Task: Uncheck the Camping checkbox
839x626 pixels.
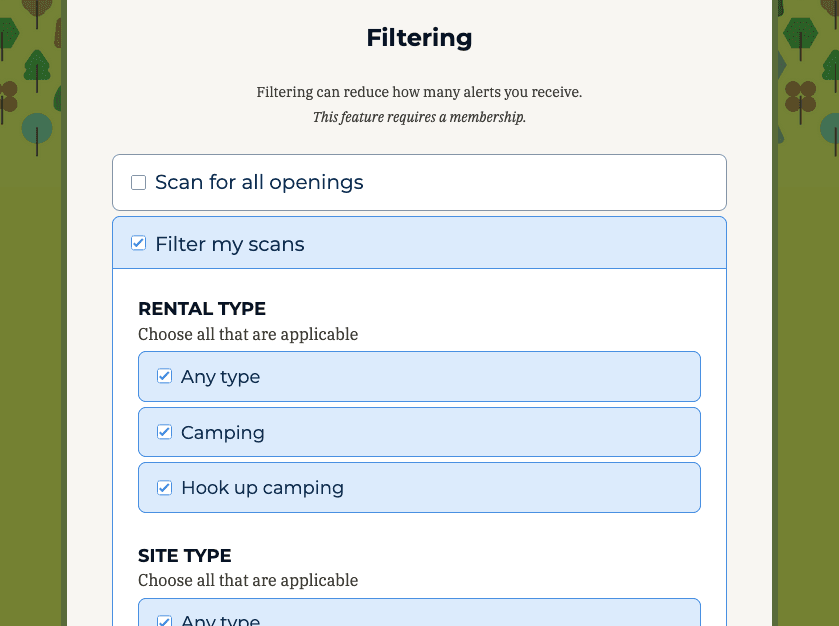Action: pyautogui.click(x=164, y=432)
